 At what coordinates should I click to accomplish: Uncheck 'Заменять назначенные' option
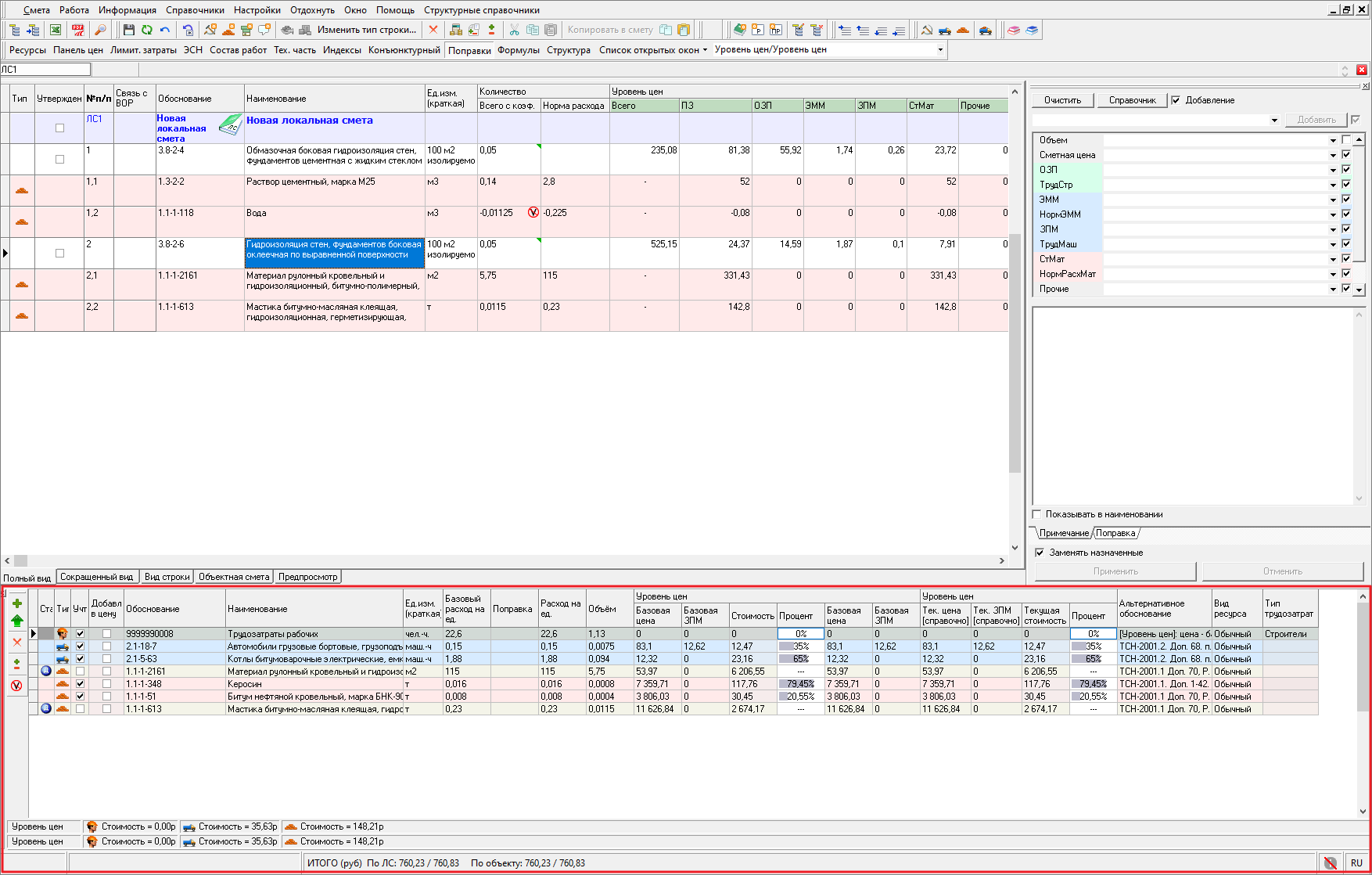point(1040,553)
